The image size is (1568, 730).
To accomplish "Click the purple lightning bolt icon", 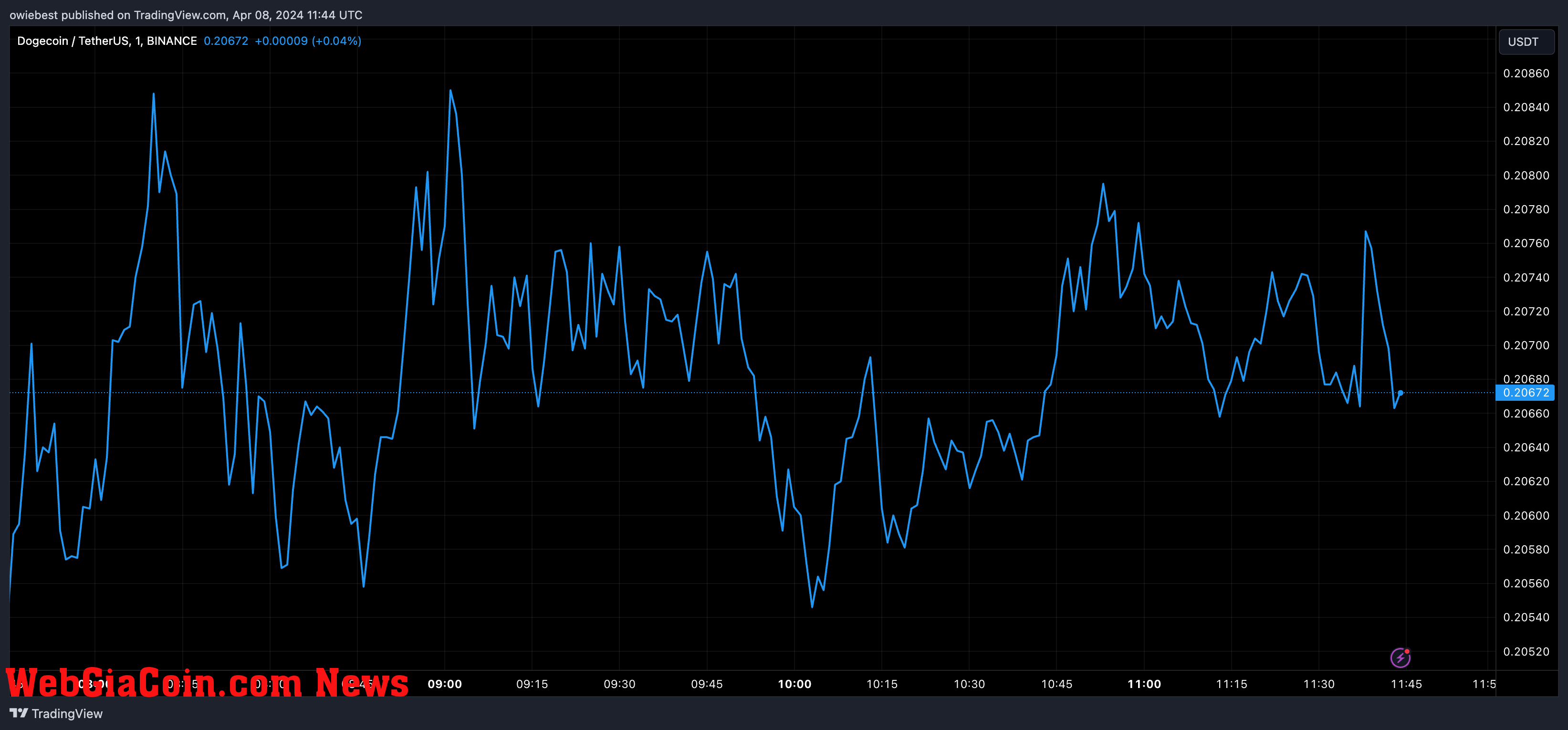I will [x=1400, y=657].
